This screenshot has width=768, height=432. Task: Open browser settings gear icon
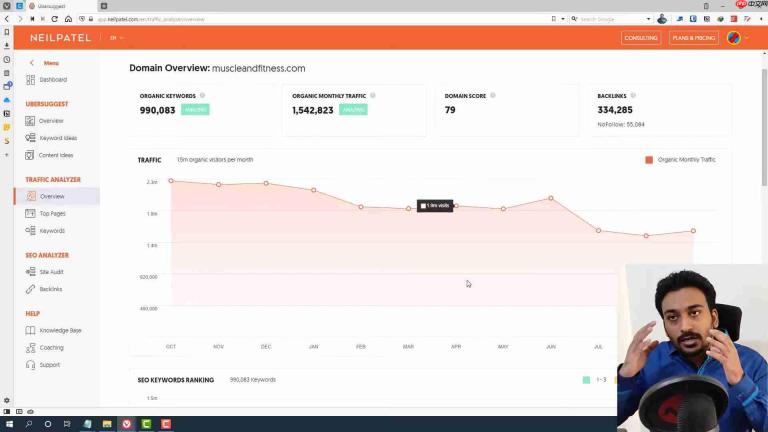coord(7,400)
